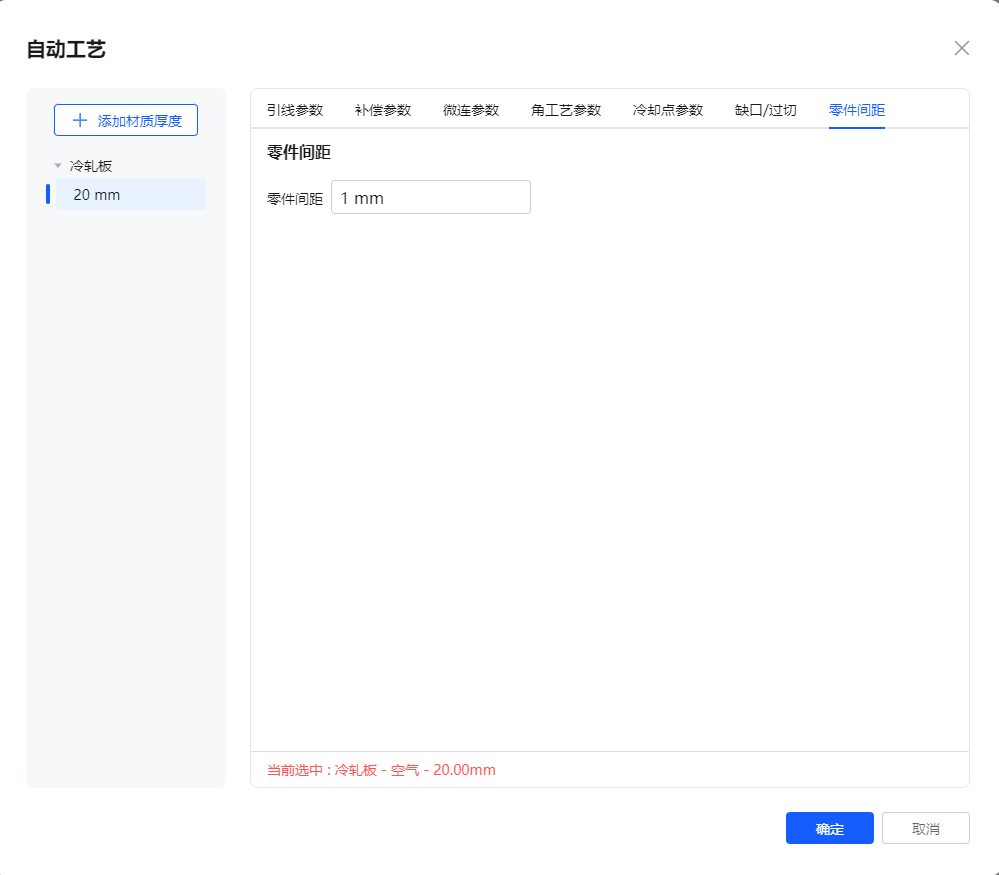Open the 补偿参数 tab

(383, 110)
